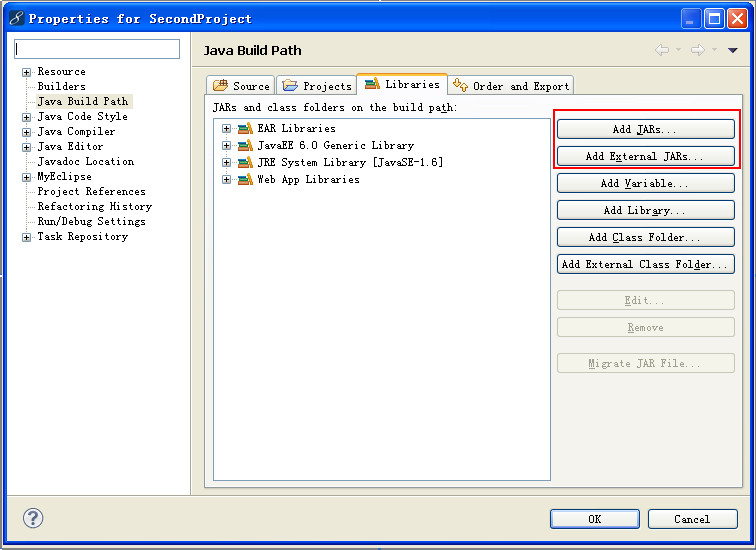Expand Web App Libraries node
Image resolution: width=756 pixels, height=550 pixels.
click(226, 179)
